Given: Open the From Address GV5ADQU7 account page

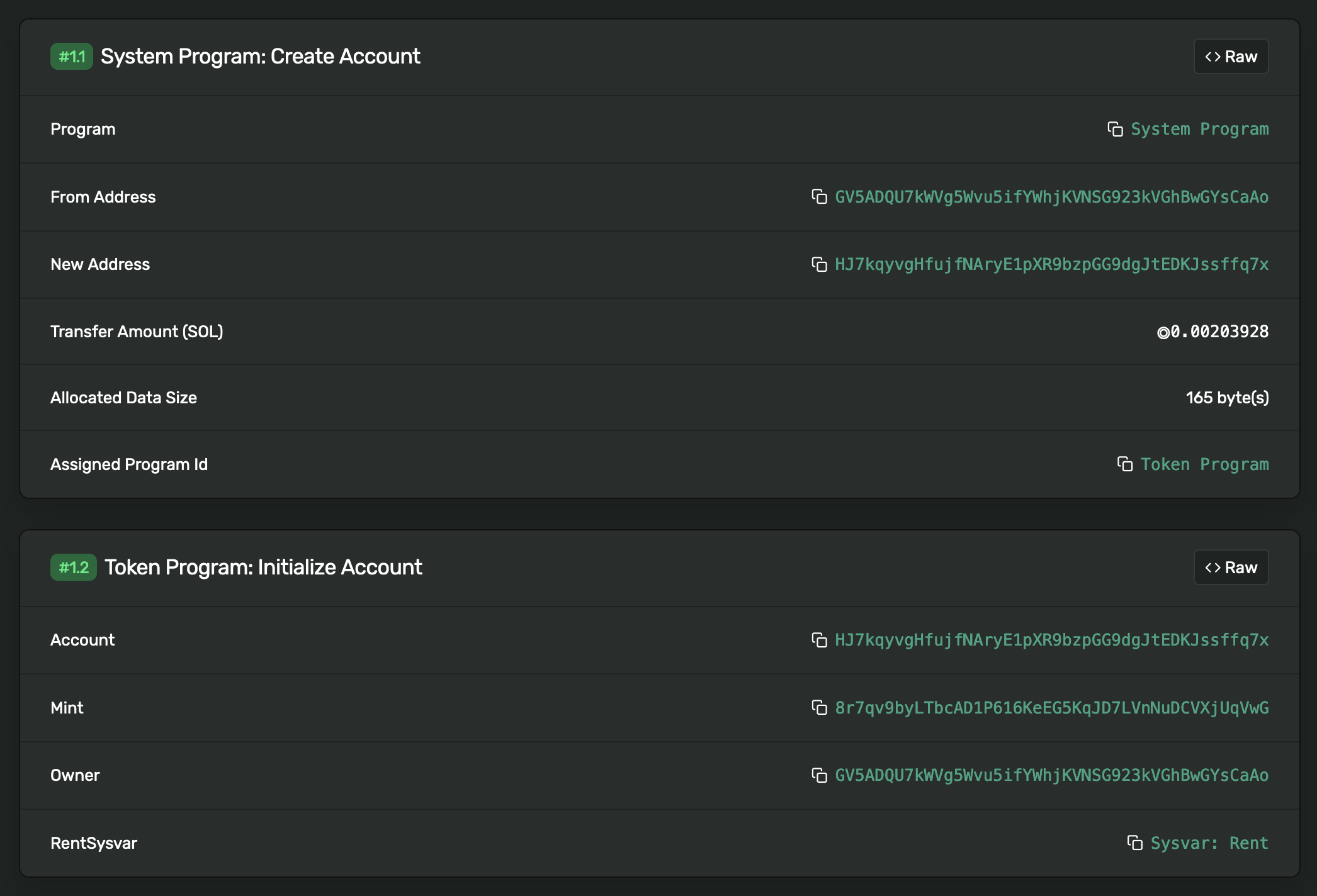Looking at the screenshot, I should (x=1052, y=196).
